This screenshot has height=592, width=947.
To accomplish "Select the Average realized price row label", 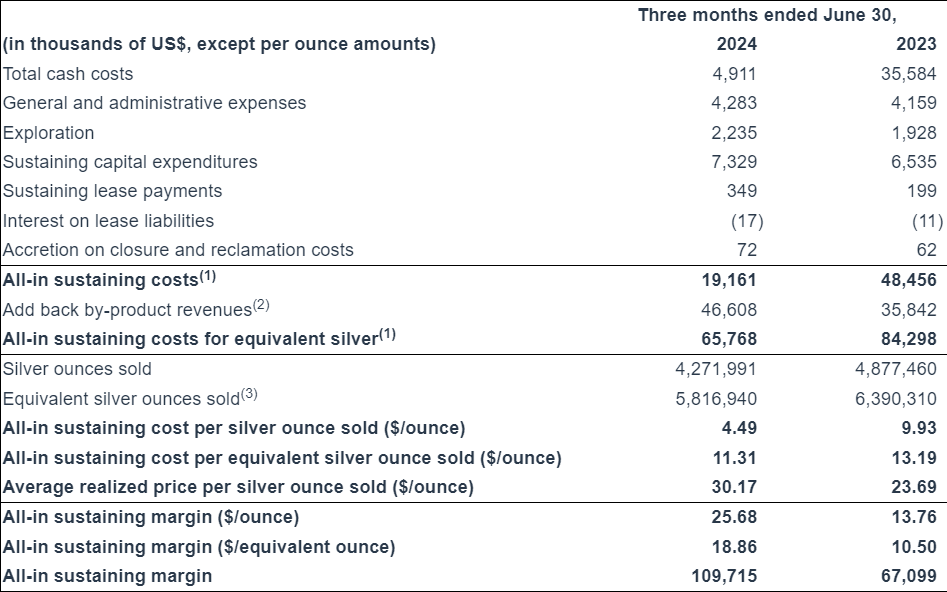I will pyautogui.click(x=238, y=487).
